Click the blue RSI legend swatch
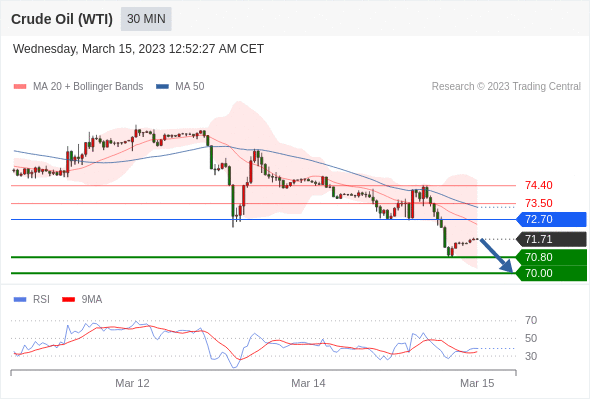590x400 pixels. 20,300
